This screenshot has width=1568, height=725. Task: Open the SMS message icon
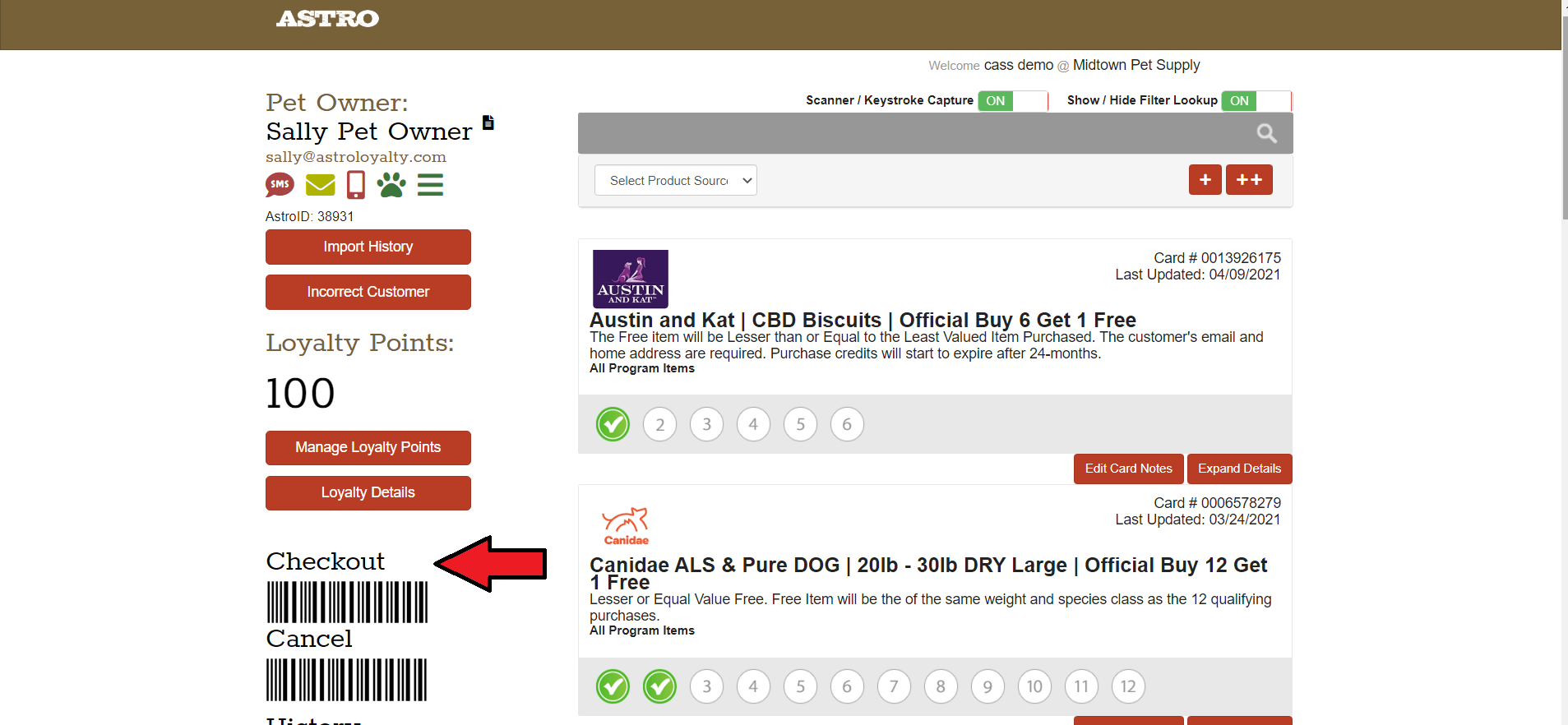pos(280,185)
